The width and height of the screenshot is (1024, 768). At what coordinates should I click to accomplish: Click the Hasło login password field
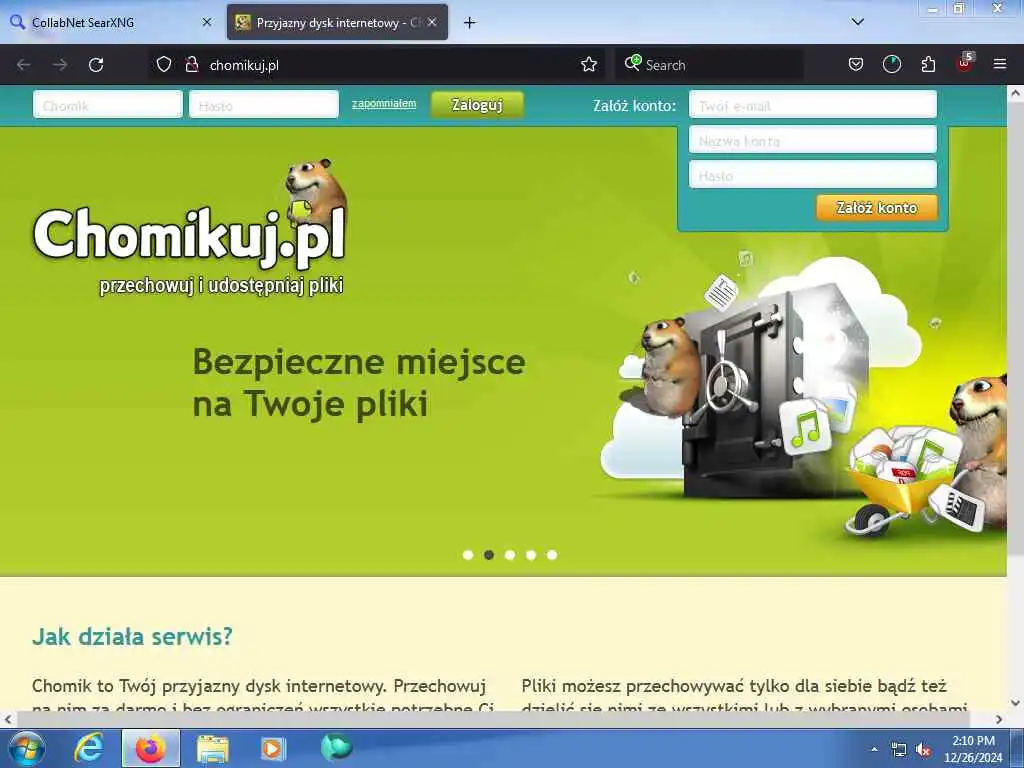tap(264, 104)
